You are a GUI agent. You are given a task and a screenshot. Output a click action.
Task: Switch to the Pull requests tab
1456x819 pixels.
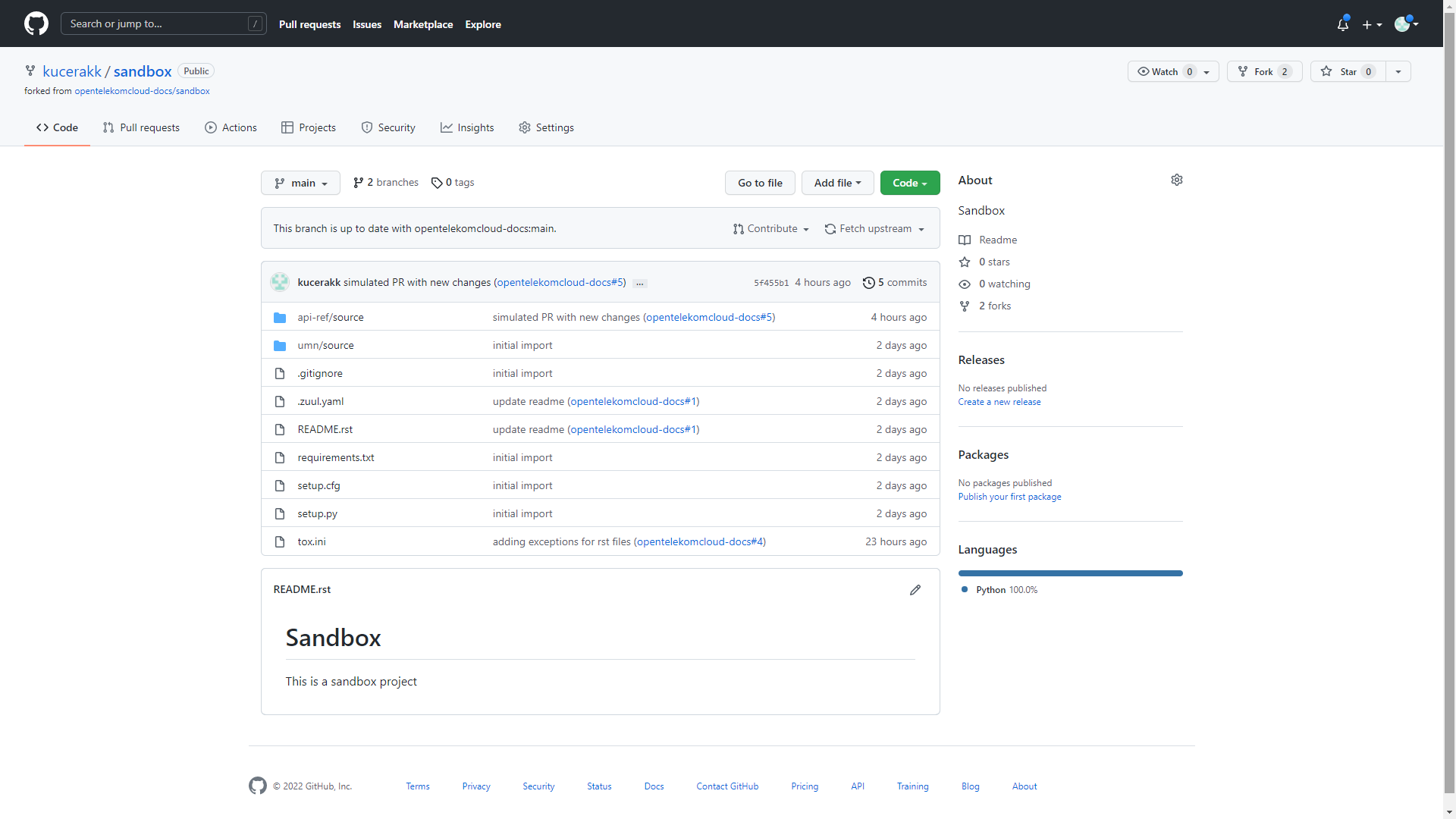pos(141,127)
